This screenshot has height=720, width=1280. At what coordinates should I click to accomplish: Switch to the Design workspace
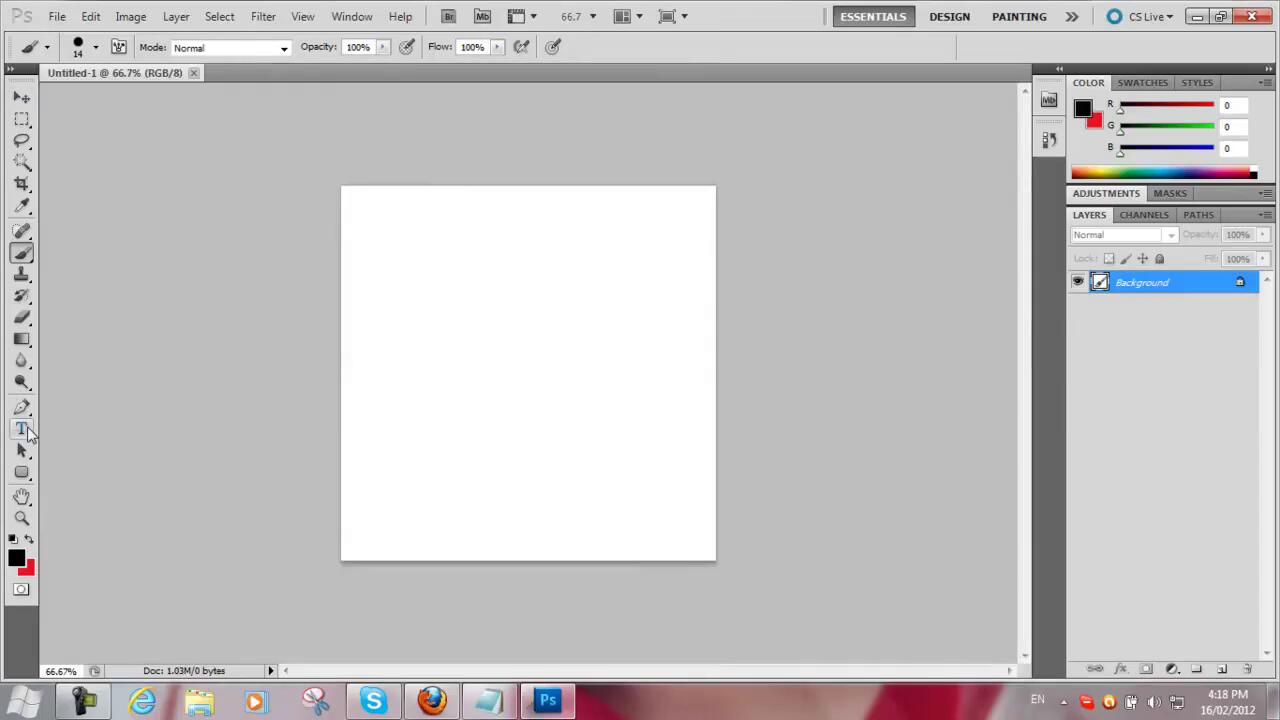coord(949,16)
